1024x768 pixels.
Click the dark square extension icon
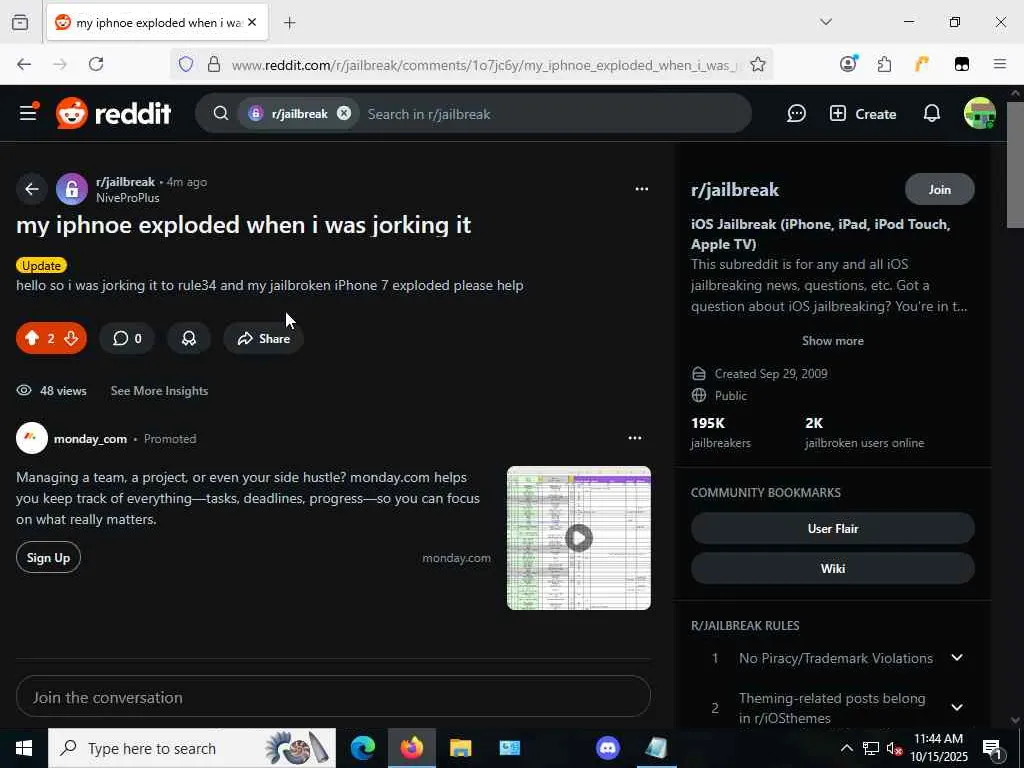962,64
